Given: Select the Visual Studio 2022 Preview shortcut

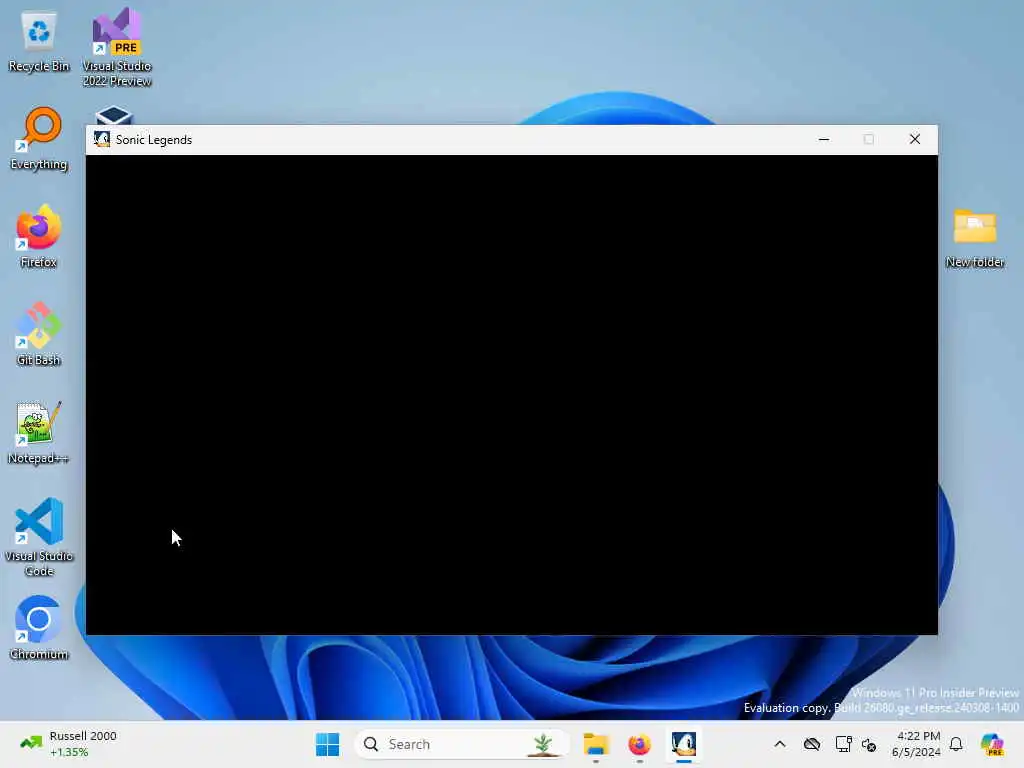Looking at the screenshot, I should click(117, 47).
